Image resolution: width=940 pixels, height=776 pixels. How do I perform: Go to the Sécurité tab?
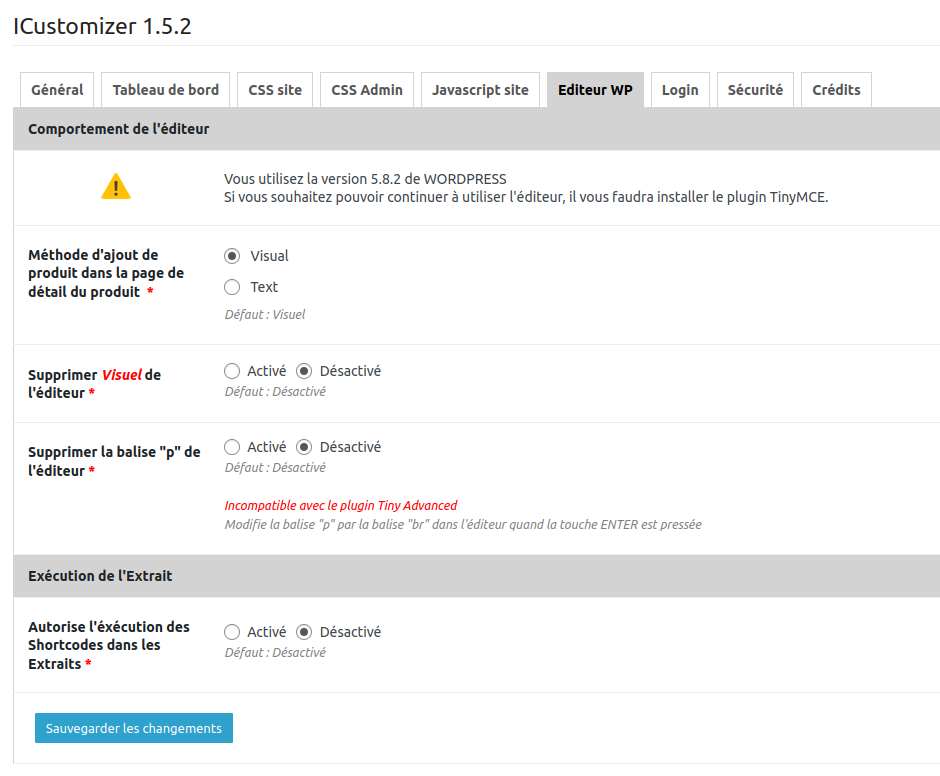[755, 90]
